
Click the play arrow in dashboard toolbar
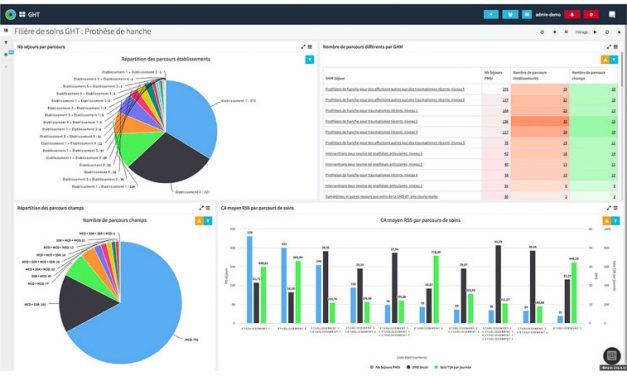[x=595, y=32]
